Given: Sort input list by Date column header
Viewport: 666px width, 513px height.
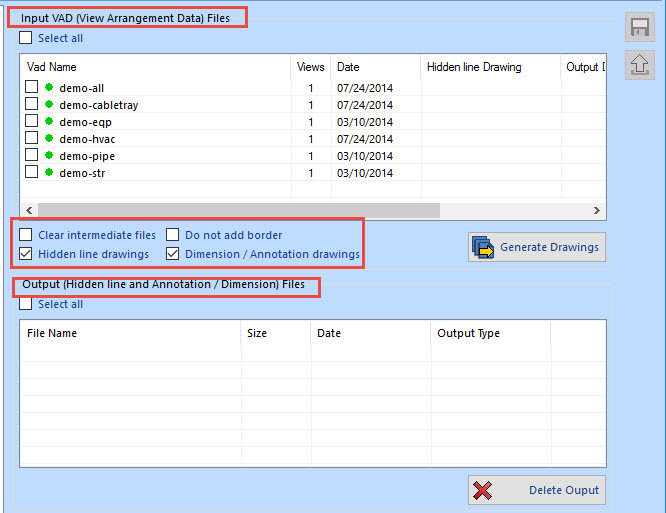Looking at the screenshot, I should [x=348, y=67].
